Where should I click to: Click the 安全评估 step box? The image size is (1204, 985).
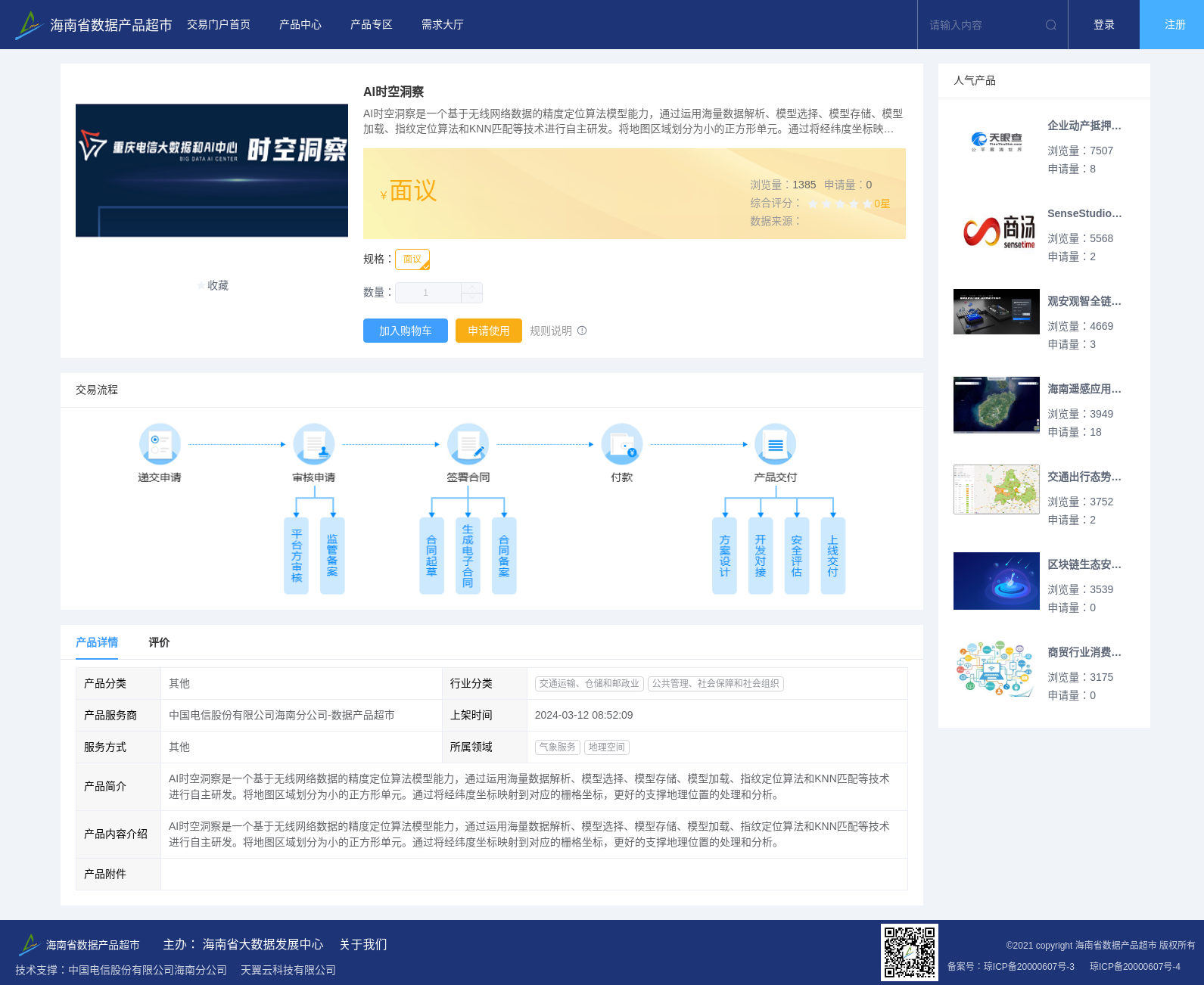pos(797,556)
